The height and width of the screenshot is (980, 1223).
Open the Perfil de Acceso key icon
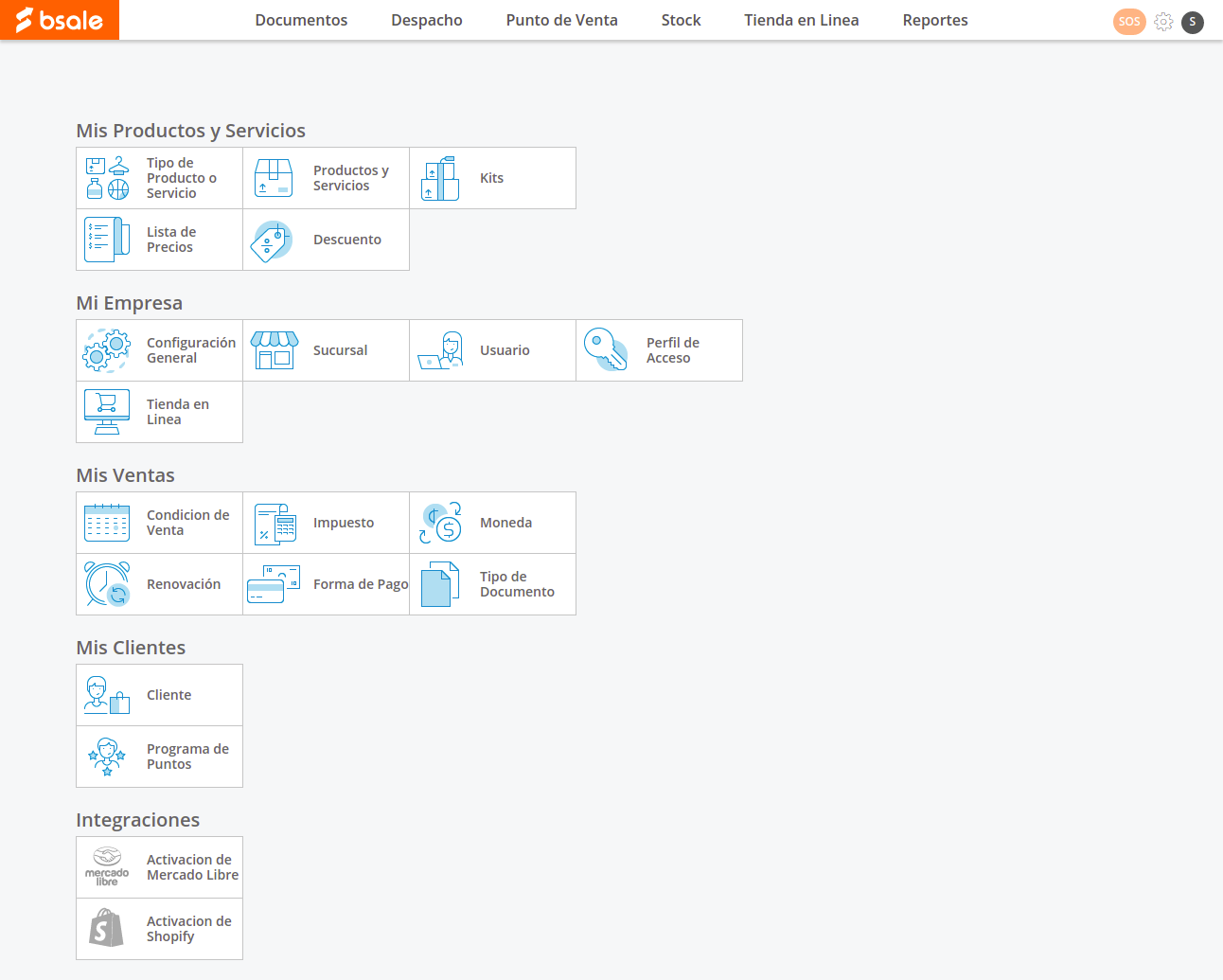pos(606,350)
